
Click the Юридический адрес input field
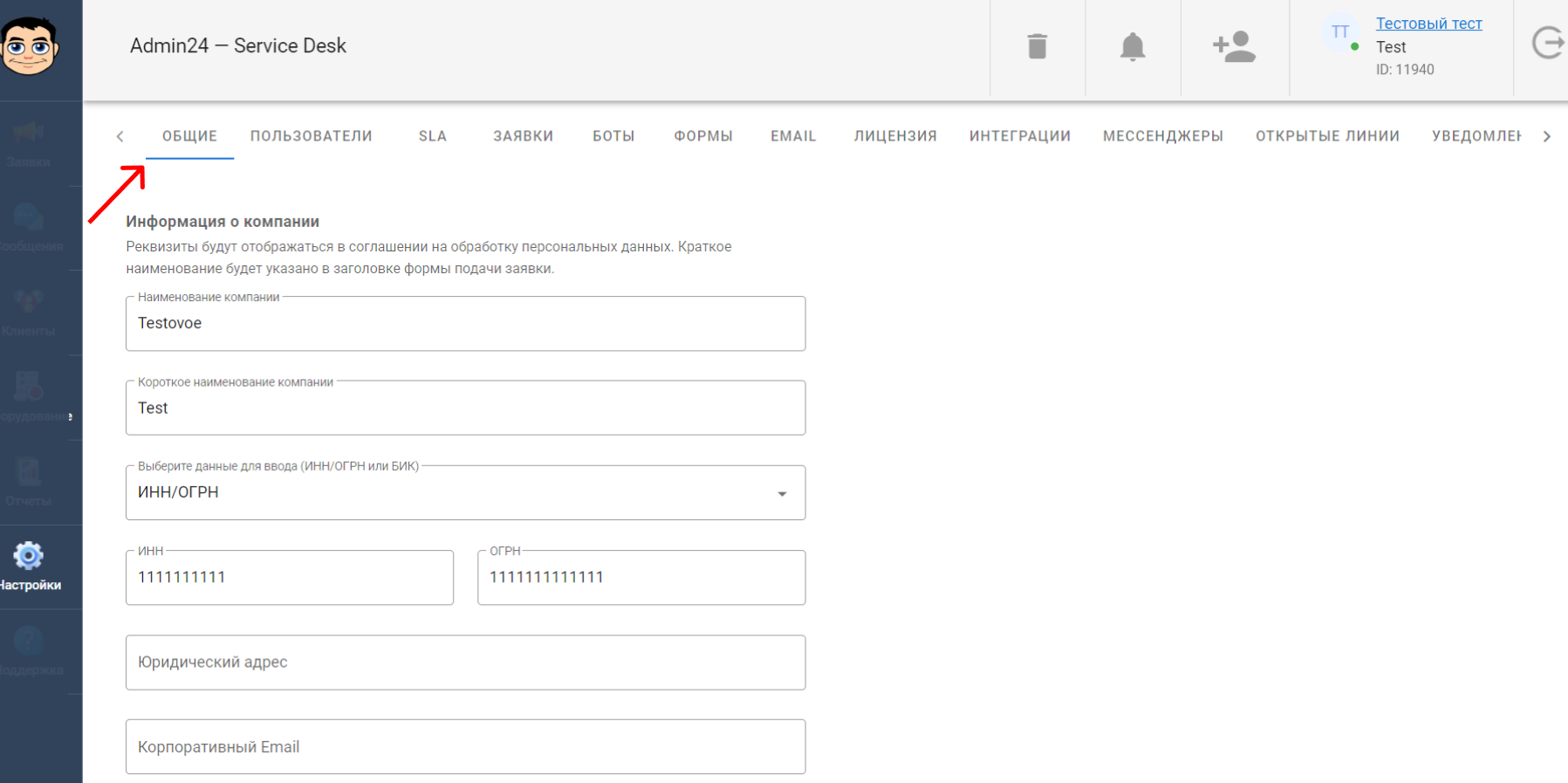[x=465, y=663]
